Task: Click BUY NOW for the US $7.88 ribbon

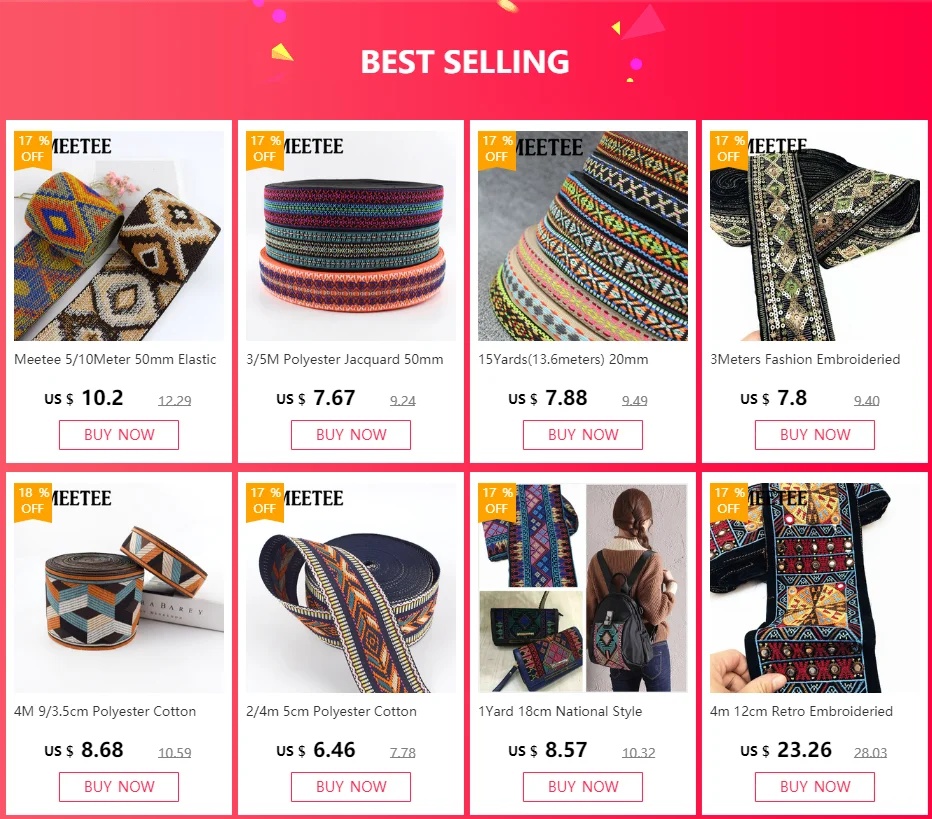Action: pyautogui.click(x=583, y=434)
